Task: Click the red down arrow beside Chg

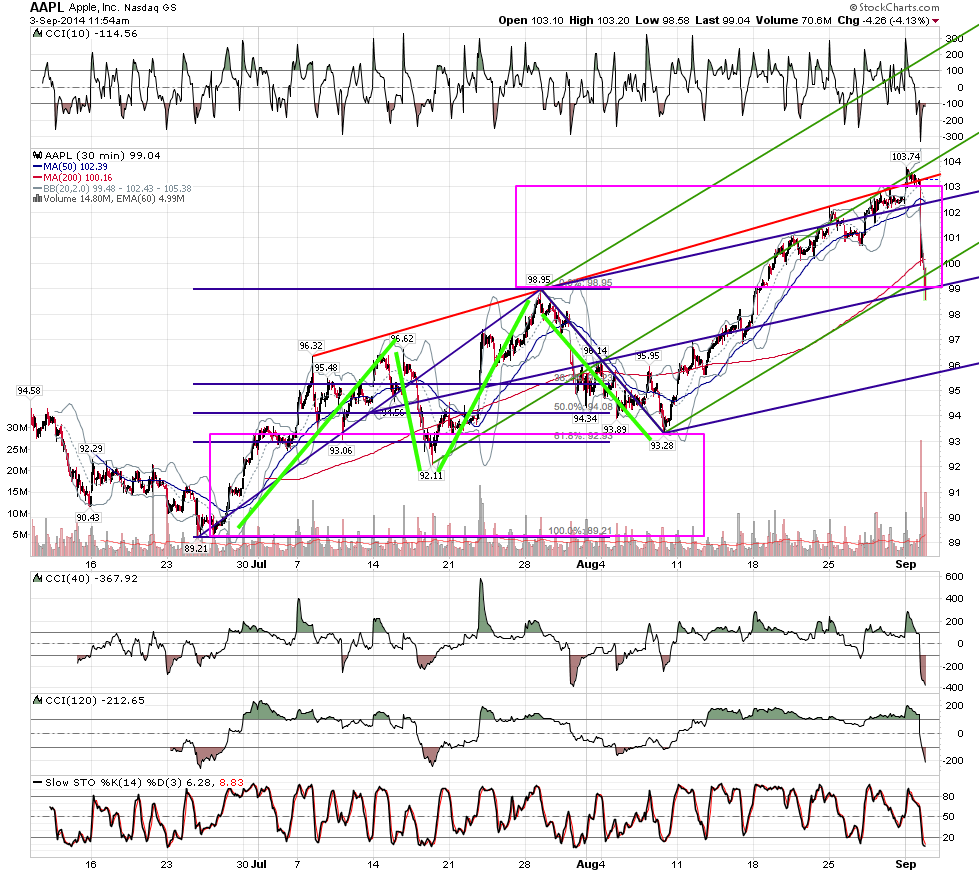Action: 935,21
